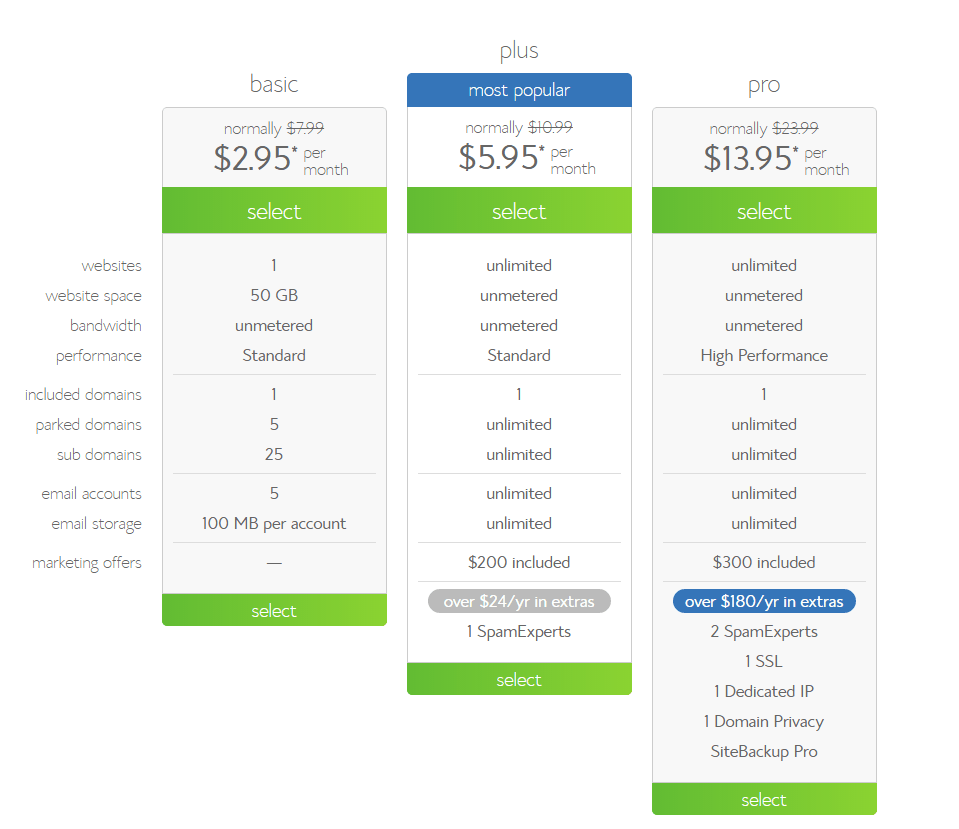This screenshot has height=829, width=959.
Task: Click the 'most popular' blue banner
Action: click(x=519, y=90)
